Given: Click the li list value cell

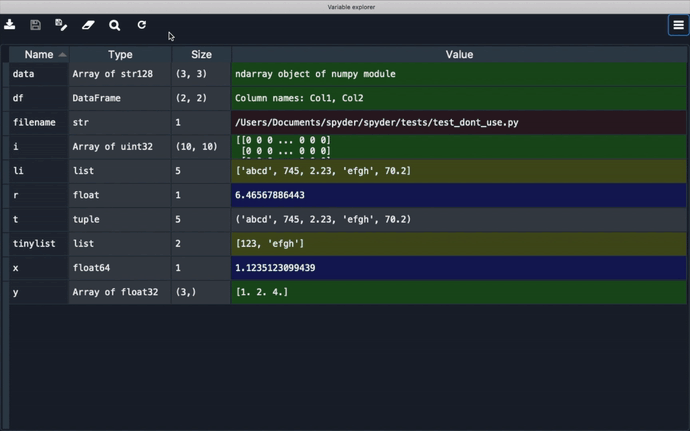Looking at the screenshot, I should [x=459, y=171].
